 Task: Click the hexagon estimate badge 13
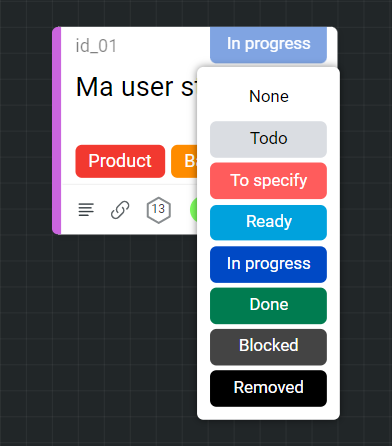(x=159, y=210)
